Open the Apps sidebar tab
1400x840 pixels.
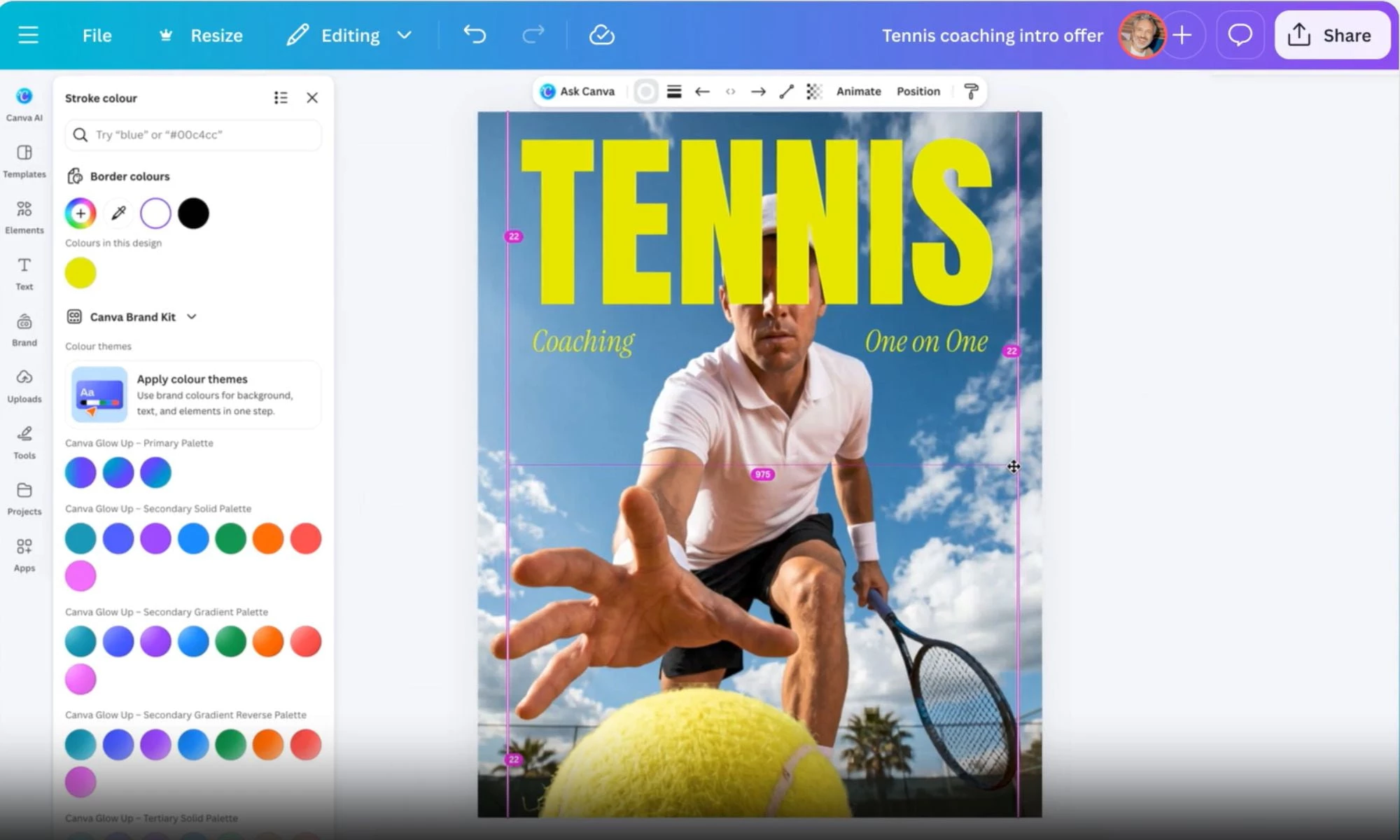coord(24,555)
